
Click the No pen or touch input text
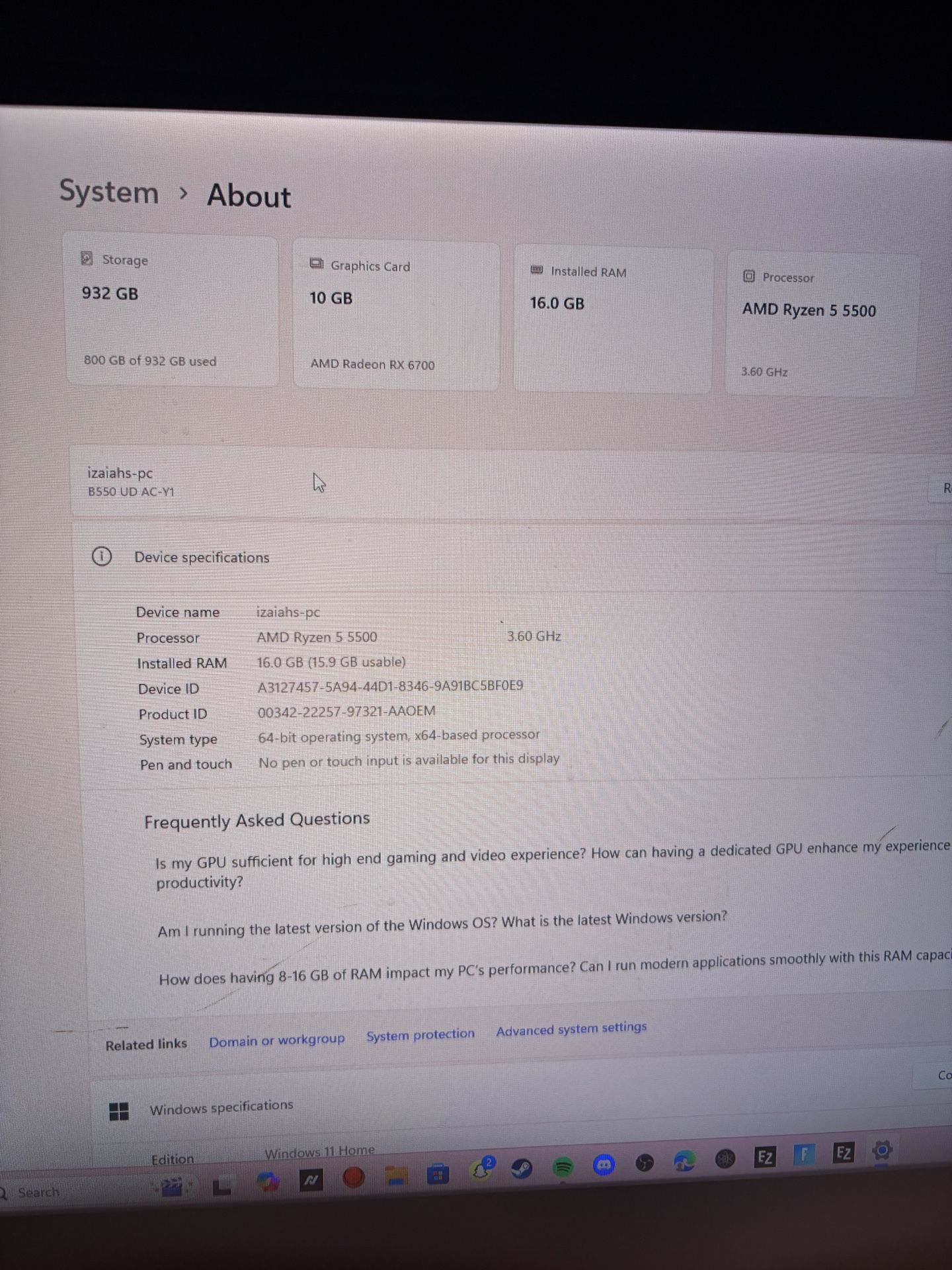(409, 760)
